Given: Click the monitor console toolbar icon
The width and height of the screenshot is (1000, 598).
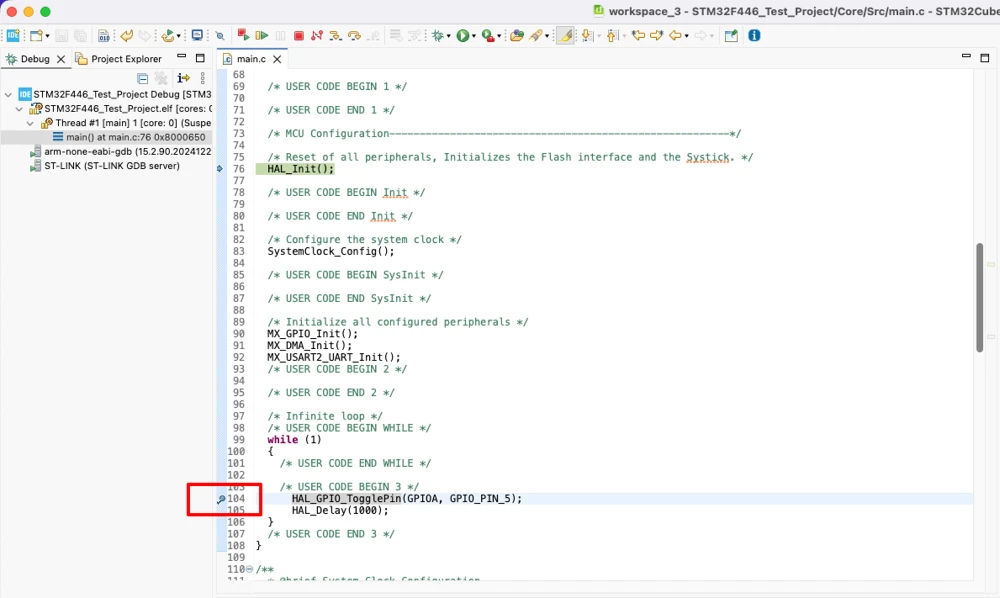Looking at the screenshot, I should 198,35.
